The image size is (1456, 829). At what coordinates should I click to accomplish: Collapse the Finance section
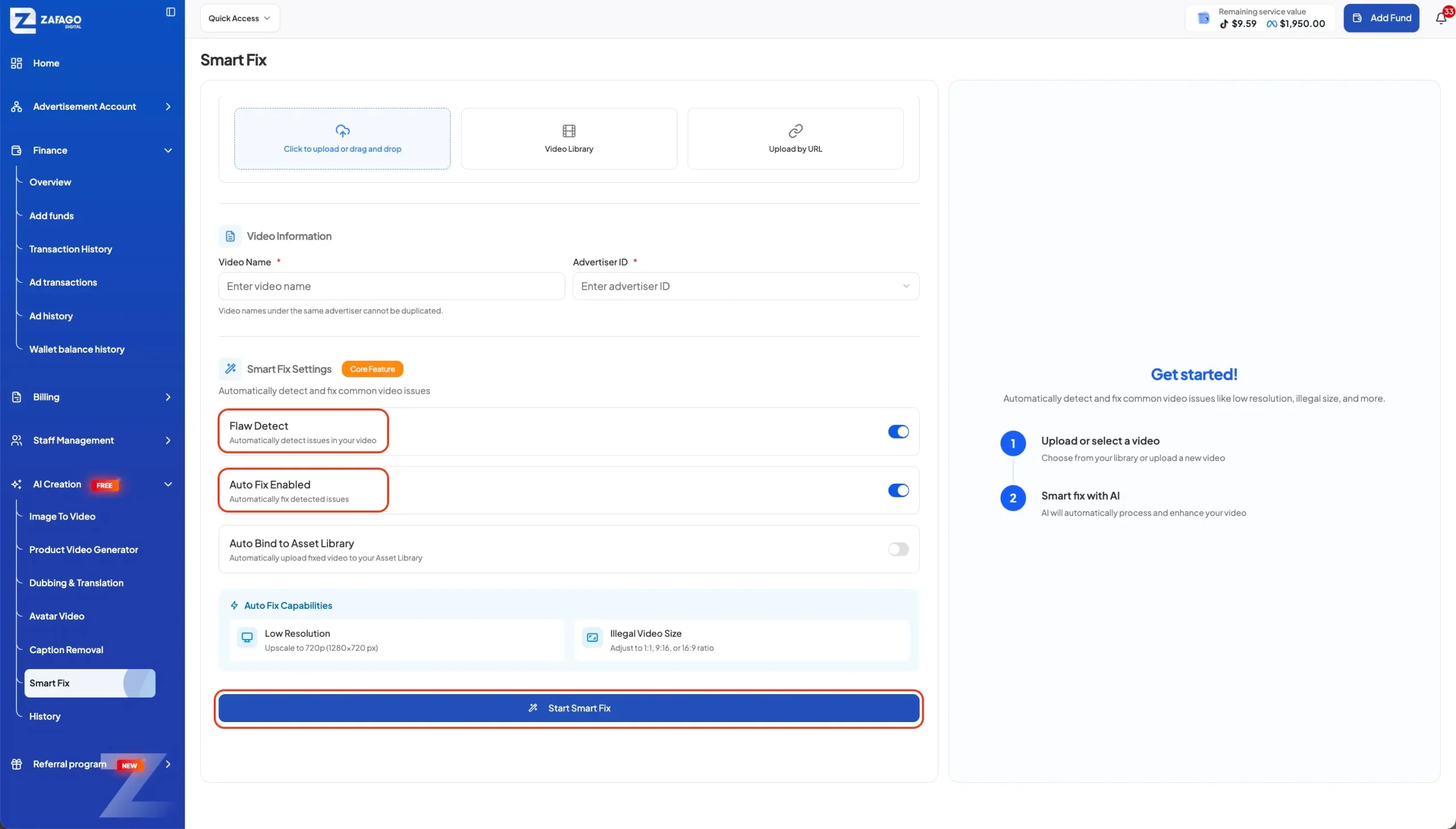click(168, 150)
